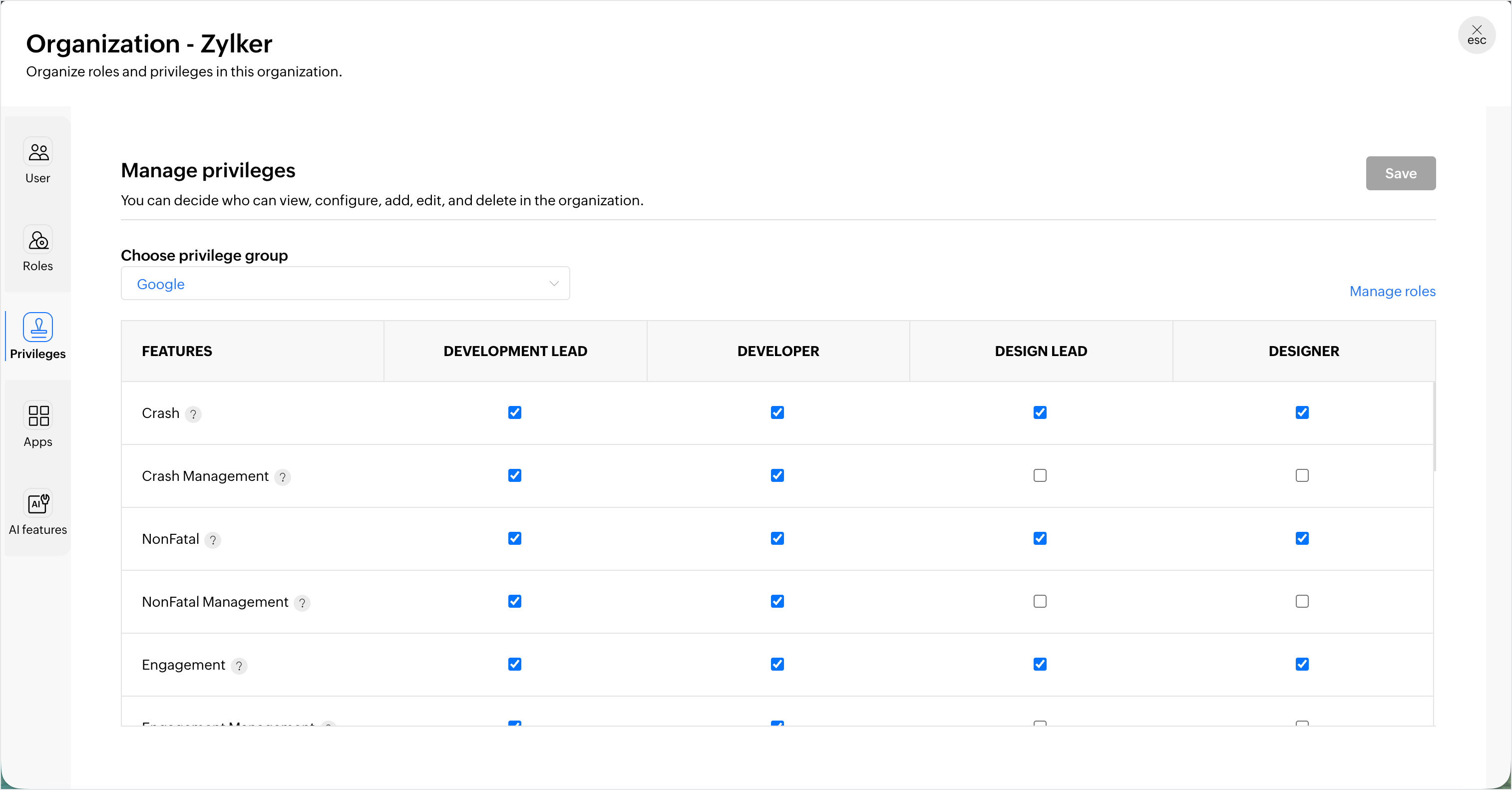
Task: Click the privileges table scrollbar
Action: pyautogui.click(x=1434, y=426)
